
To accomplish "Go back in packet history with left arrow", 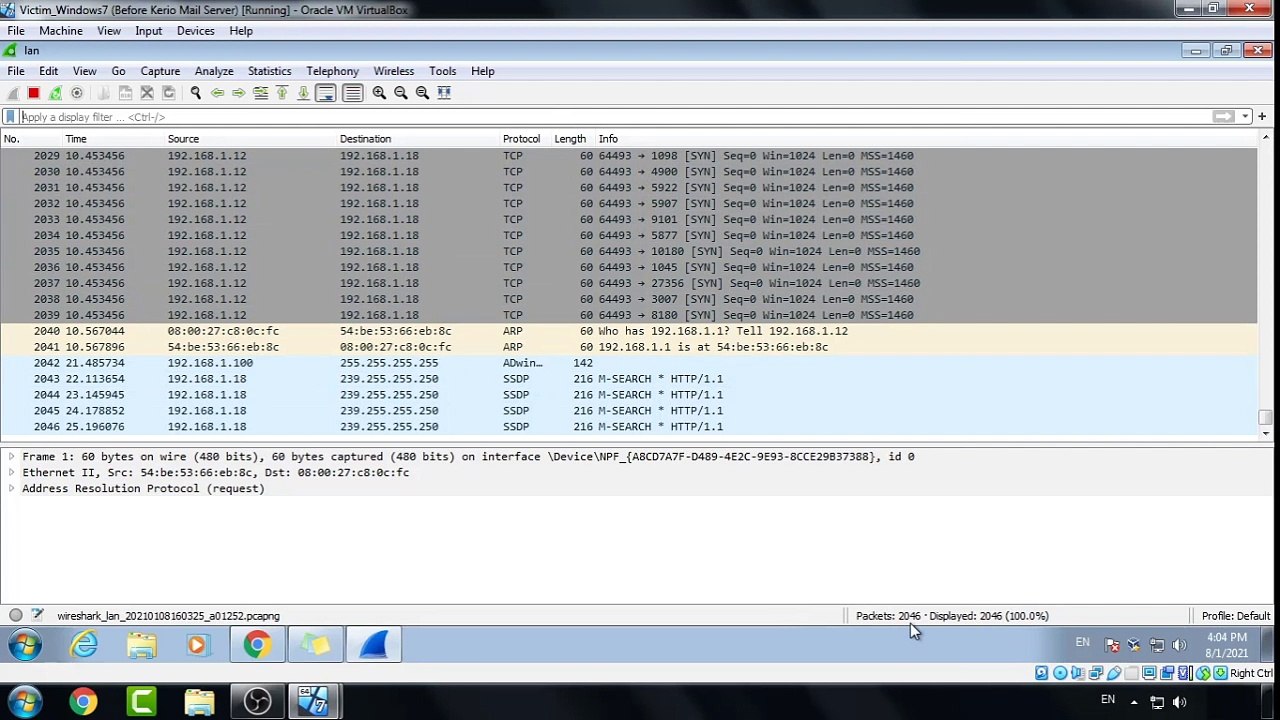I will 217,93.
